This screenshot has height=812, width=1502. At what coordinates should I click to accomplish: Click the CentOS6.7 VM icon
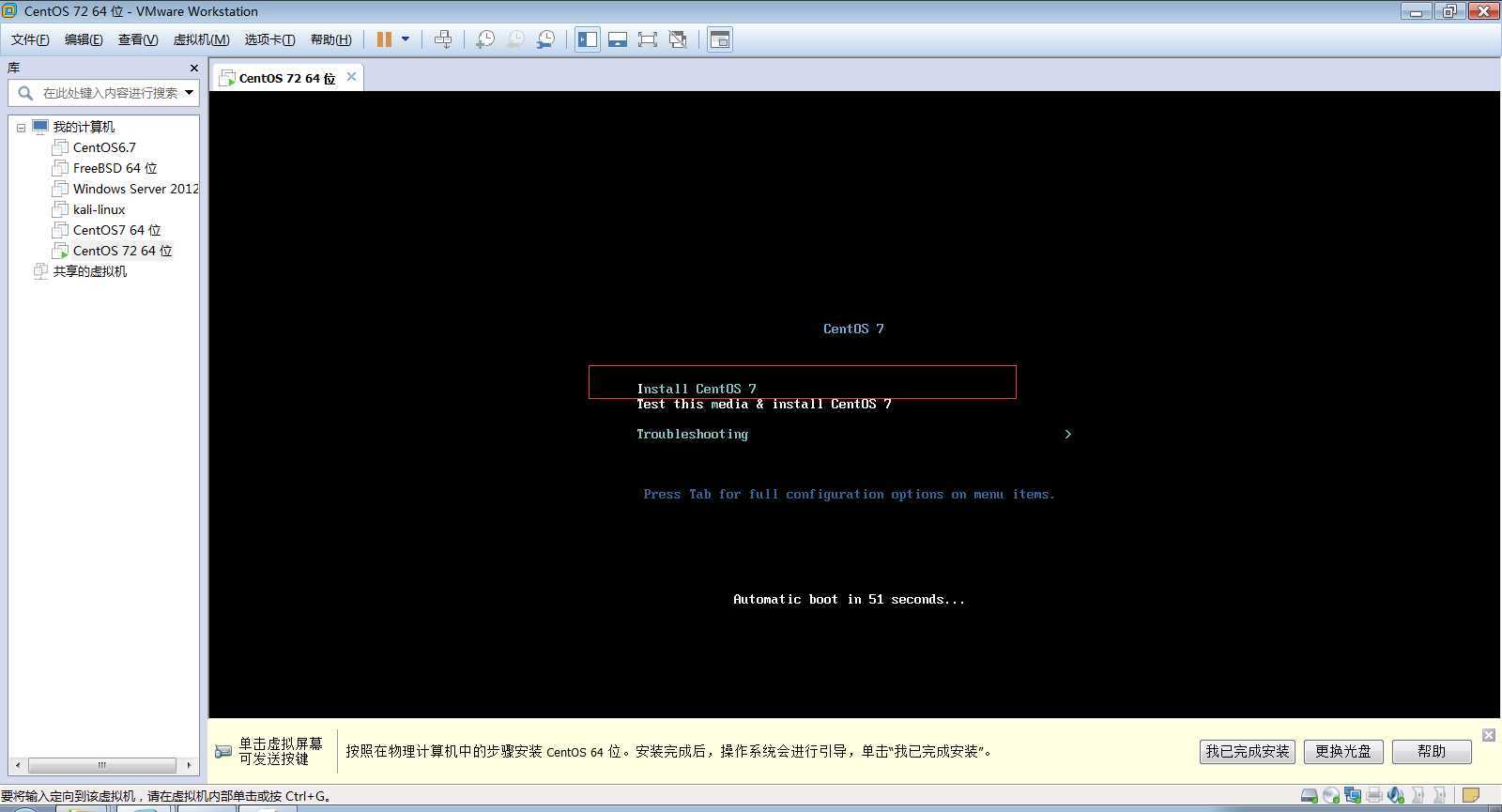pos(60,147)
